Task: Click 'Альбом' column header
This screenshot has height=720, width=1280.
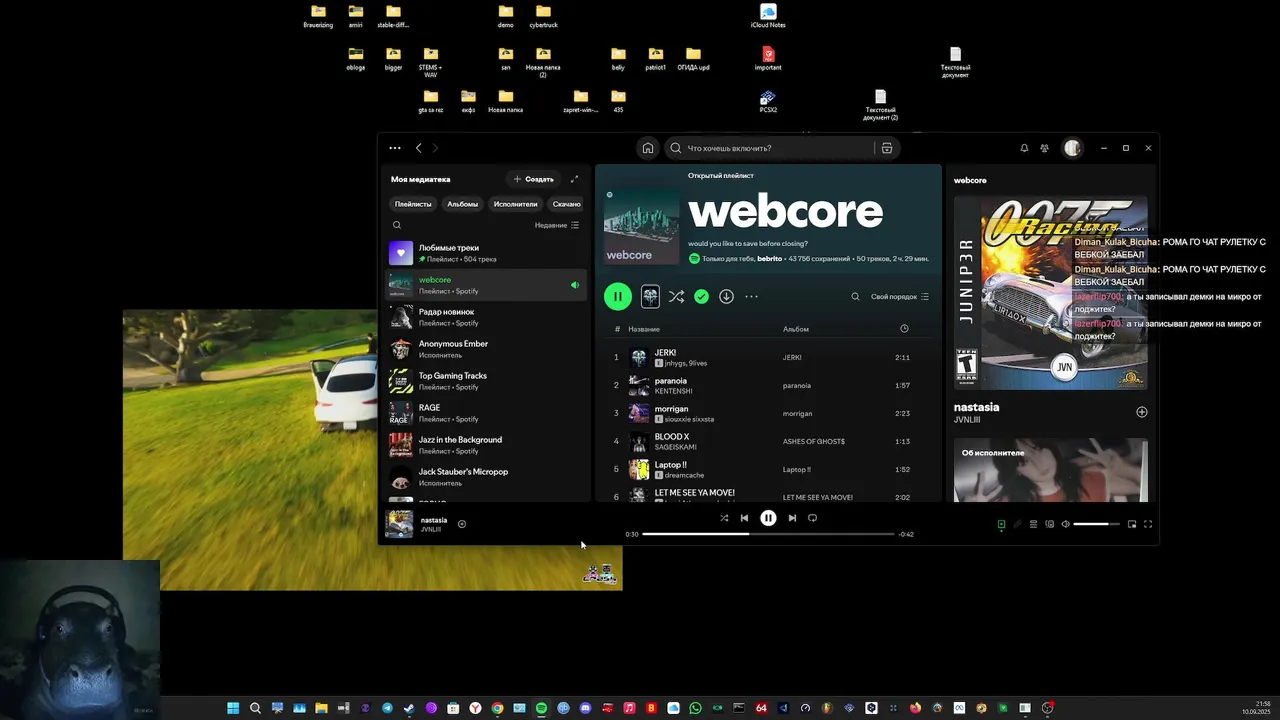Action: [x=796, y=329]
